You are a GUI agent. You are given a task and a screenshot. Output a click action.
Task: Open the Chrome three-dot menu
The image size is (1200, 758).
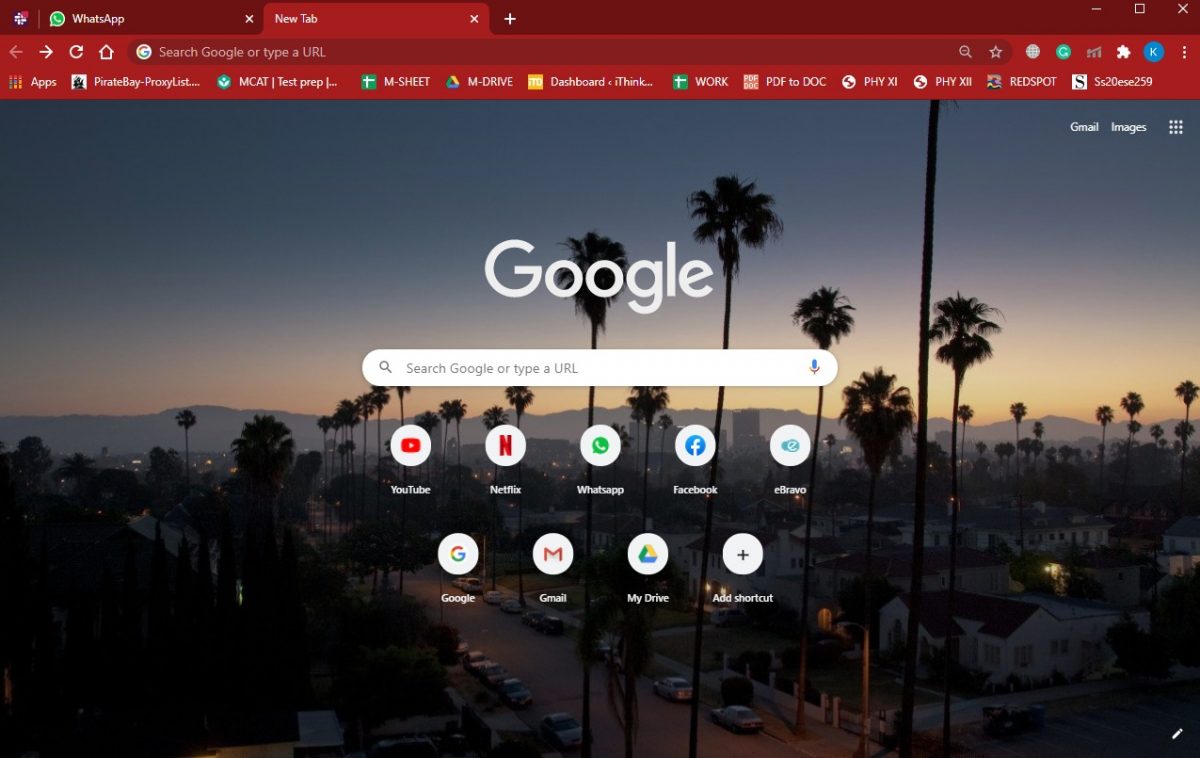point(1183,52)
